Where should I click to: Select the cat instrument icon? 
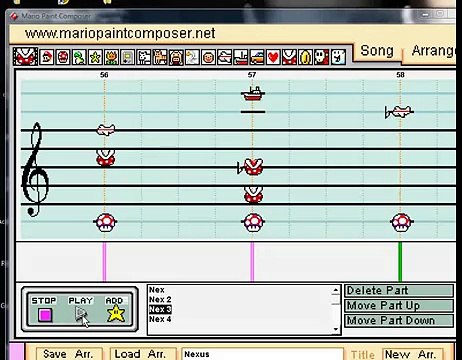click(160, 57)
